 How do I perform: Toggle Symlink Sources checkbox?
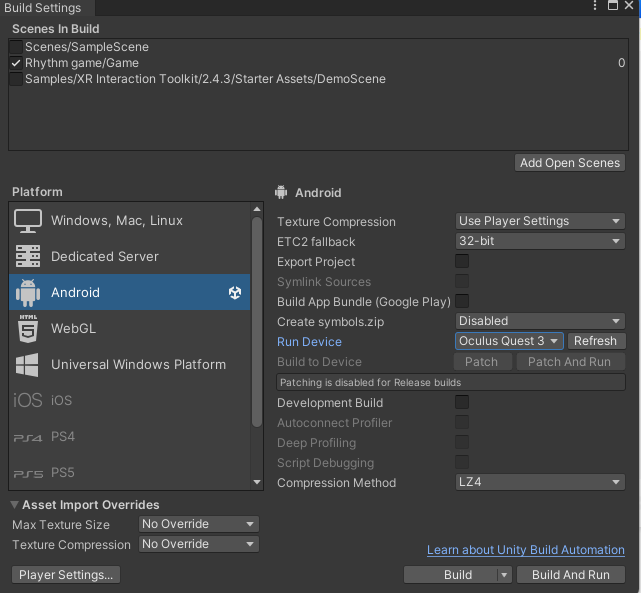(462, 281)
